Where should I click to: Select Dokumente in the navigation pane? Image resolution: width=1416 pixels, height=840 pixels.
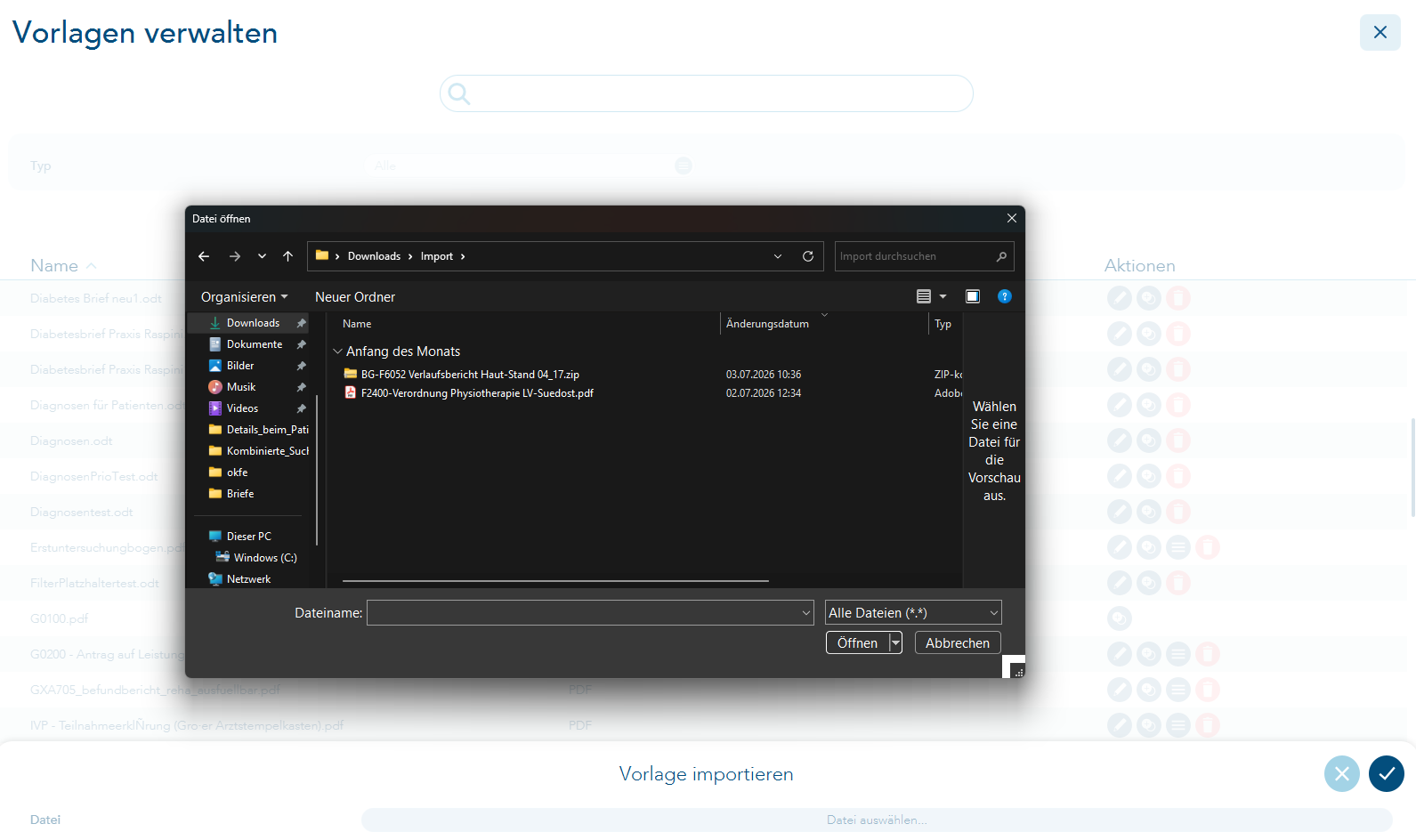tap(255, 344)
